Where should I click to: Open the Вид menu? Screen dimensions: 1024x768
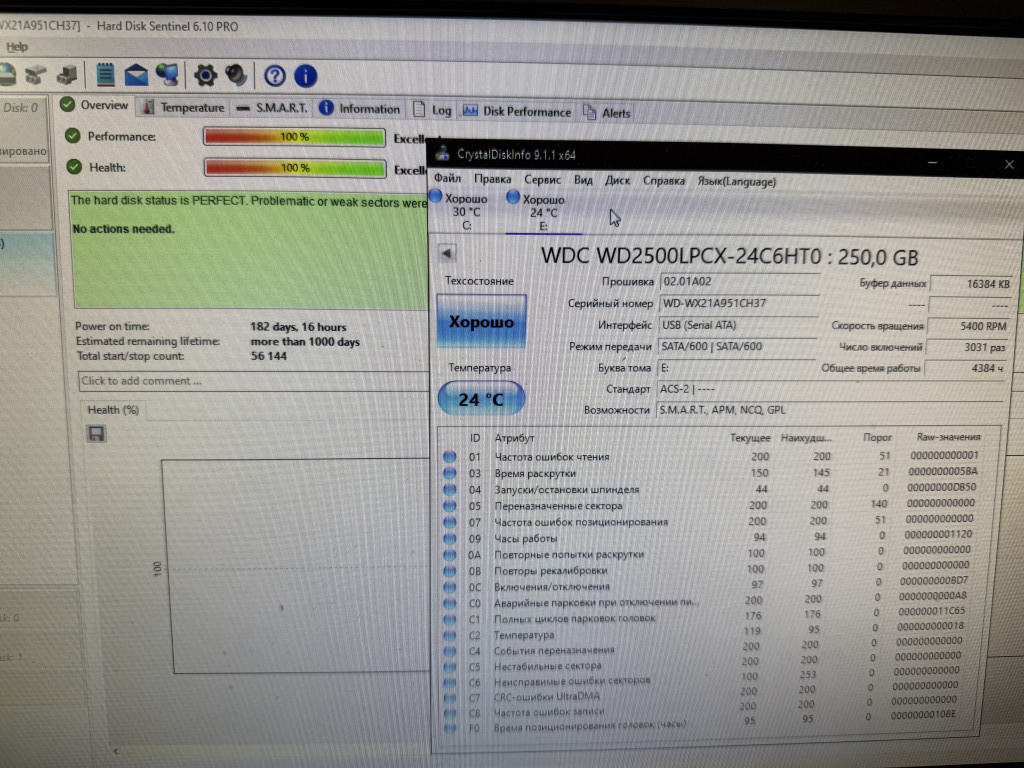tap(583, 180)
